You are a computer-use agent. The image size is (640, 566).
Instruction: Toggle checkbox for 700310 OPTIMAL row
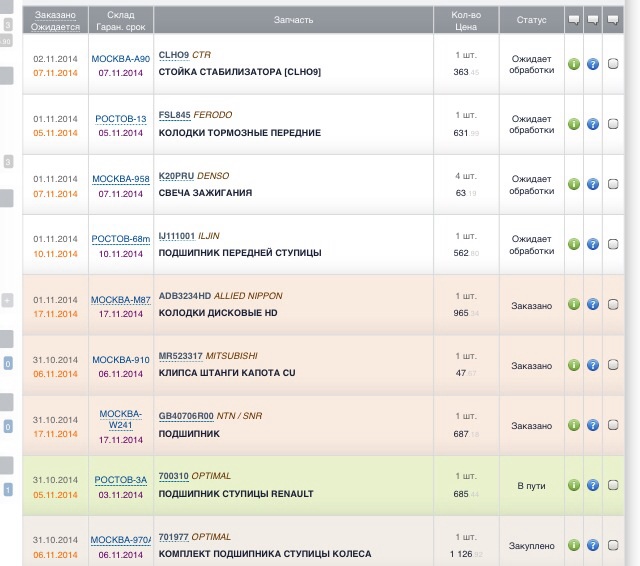(614, 485)
